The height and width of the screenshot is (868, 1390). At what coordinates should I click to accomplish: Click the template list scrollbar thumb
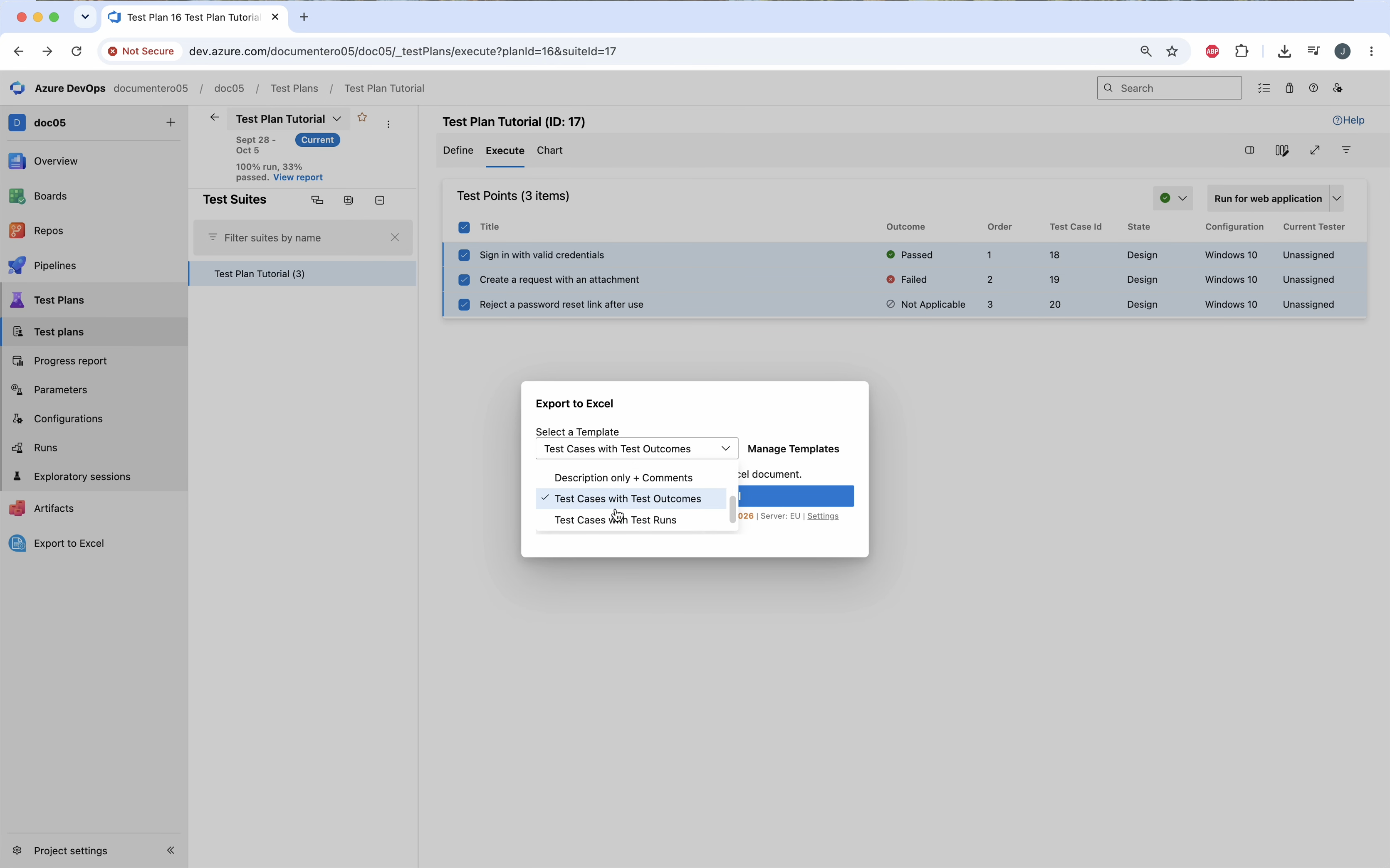coord(732,510)
